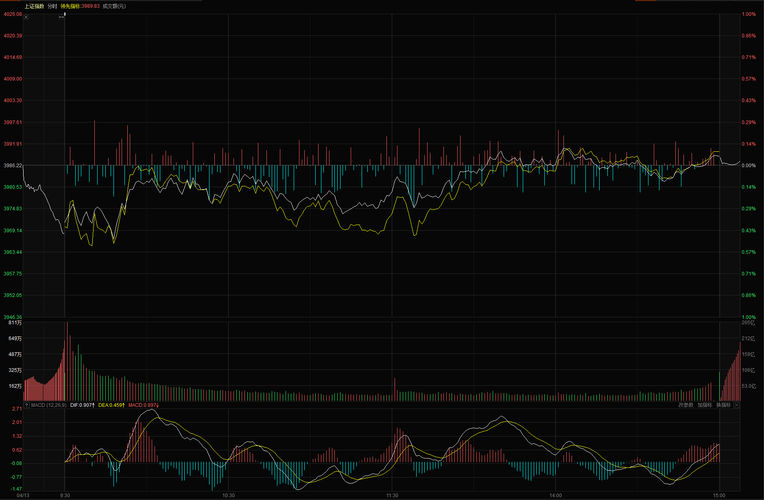Click the 1.00% top right percent label

coord(749,15)
